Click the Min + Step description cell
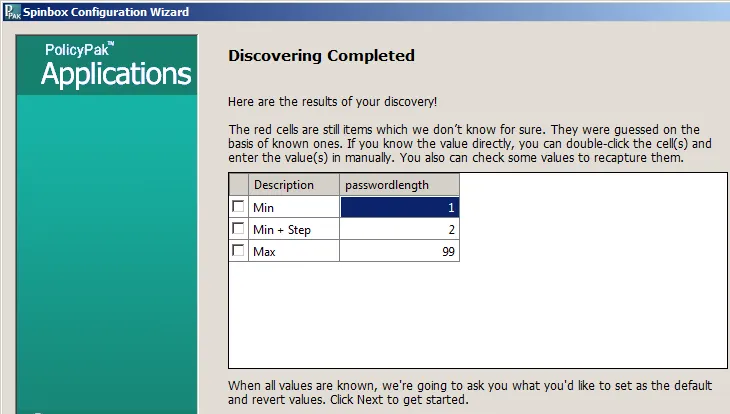 [x=294, y=229]
